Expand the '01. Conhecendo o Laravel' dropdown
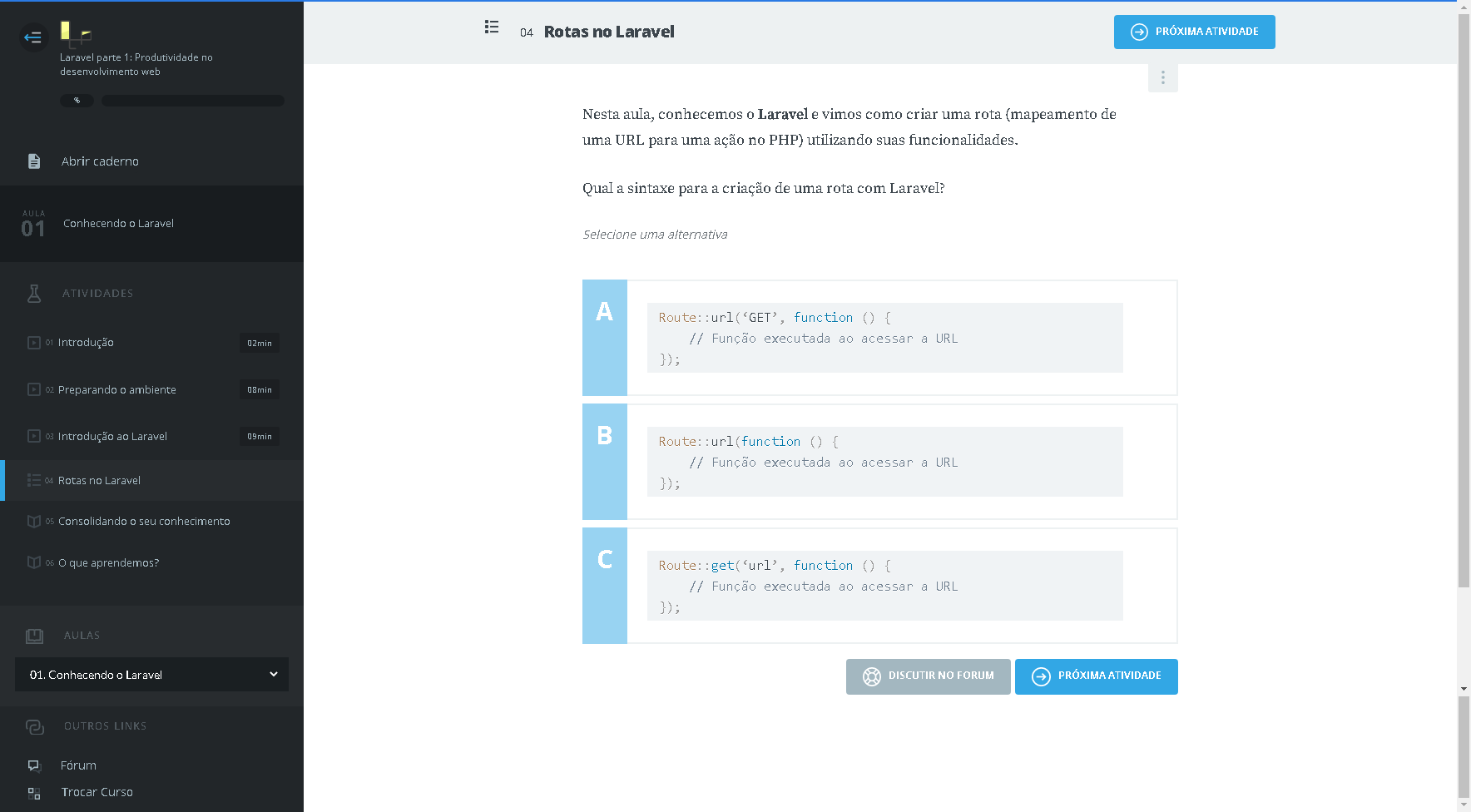Image resolution: width=1471 pixels, height=812 pixels. click(151, 675)
